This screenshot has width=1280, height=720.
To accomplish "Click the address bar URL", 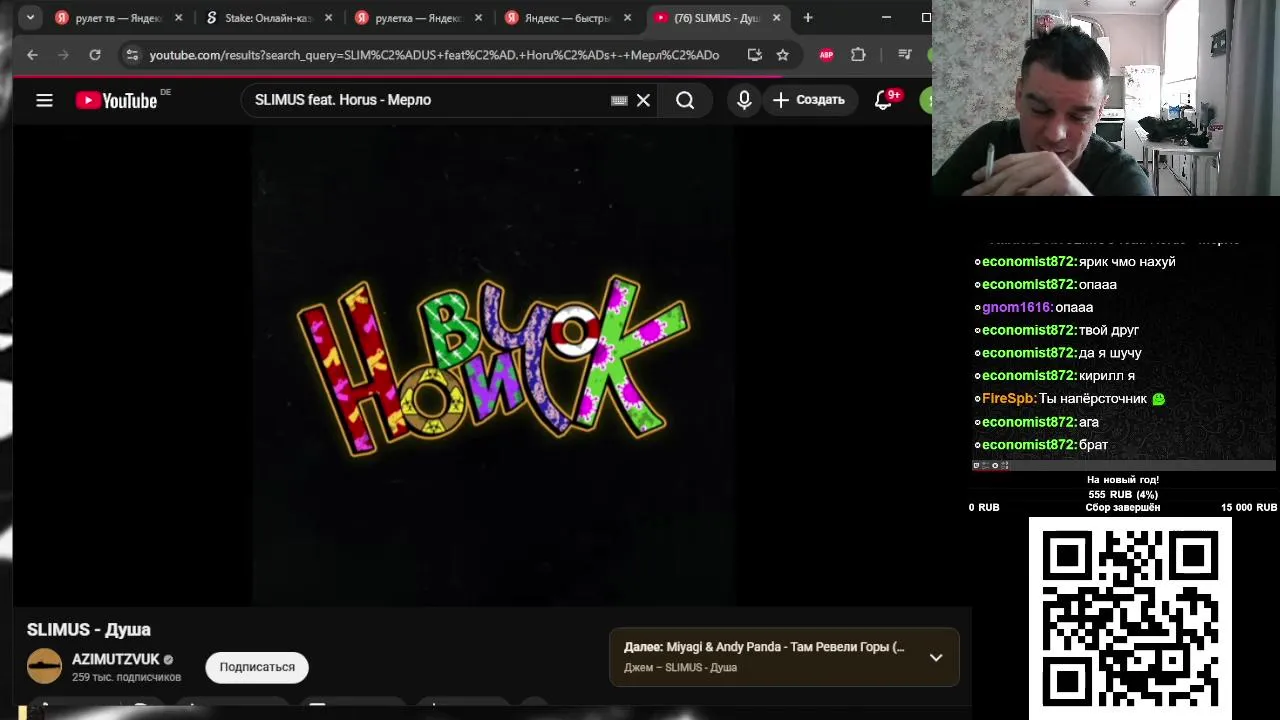I will click(x=434, y=55).
